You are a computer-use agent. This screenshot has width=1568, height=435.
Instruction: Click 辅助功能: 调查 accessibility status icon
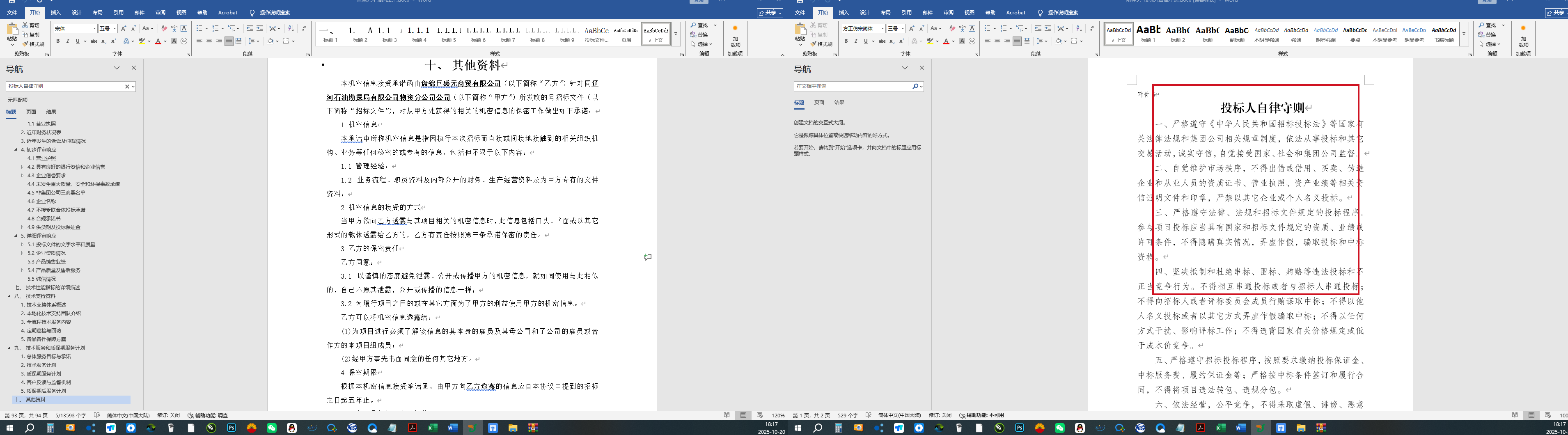point(190,416)
